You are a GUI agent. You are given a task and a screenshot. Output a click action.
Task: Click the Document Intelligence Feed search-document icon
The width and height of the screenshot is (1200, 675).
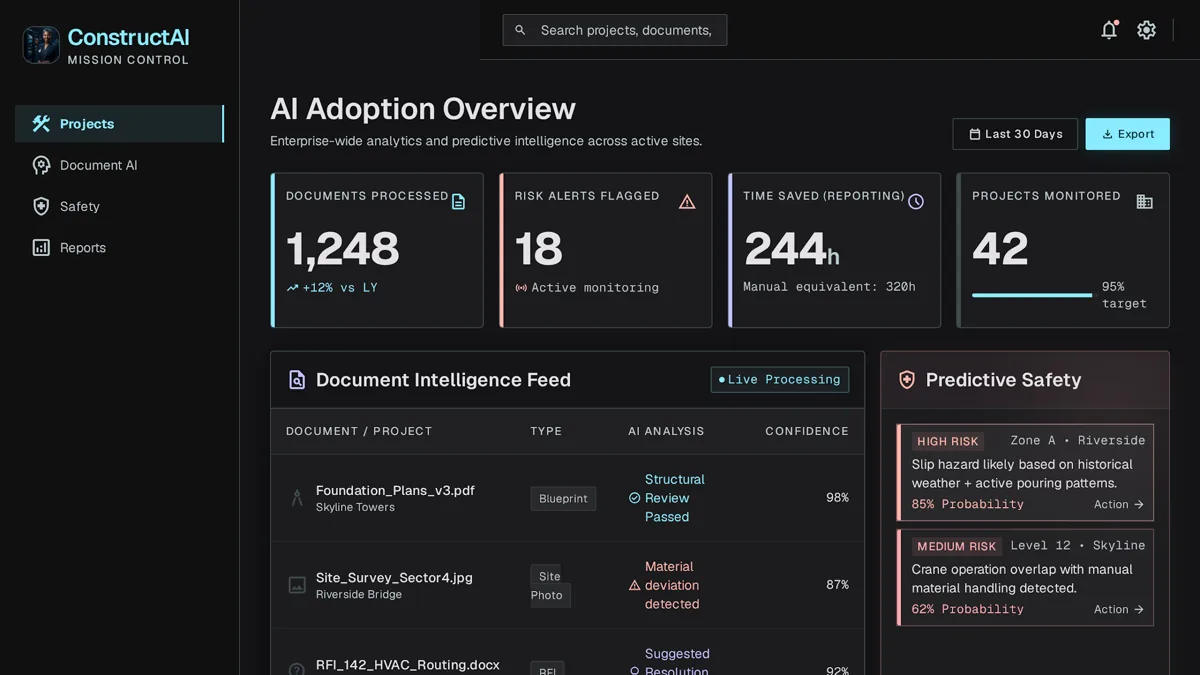(297, 380)
